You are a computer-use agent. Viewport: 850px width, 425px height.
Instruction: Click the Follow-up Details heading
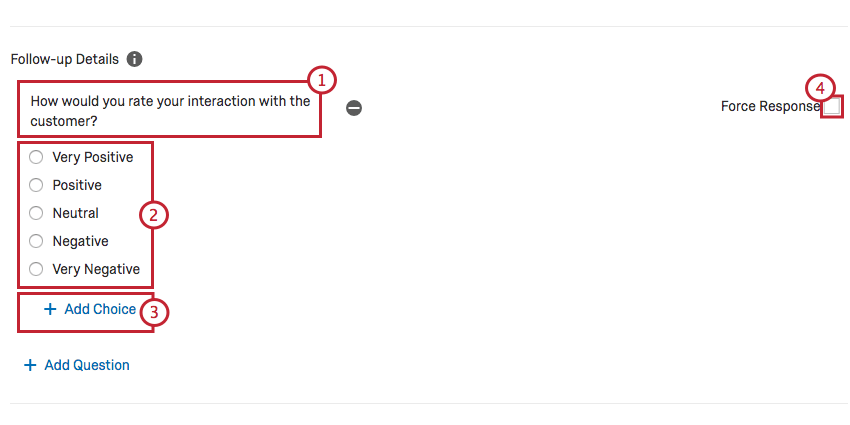(65, 59)
